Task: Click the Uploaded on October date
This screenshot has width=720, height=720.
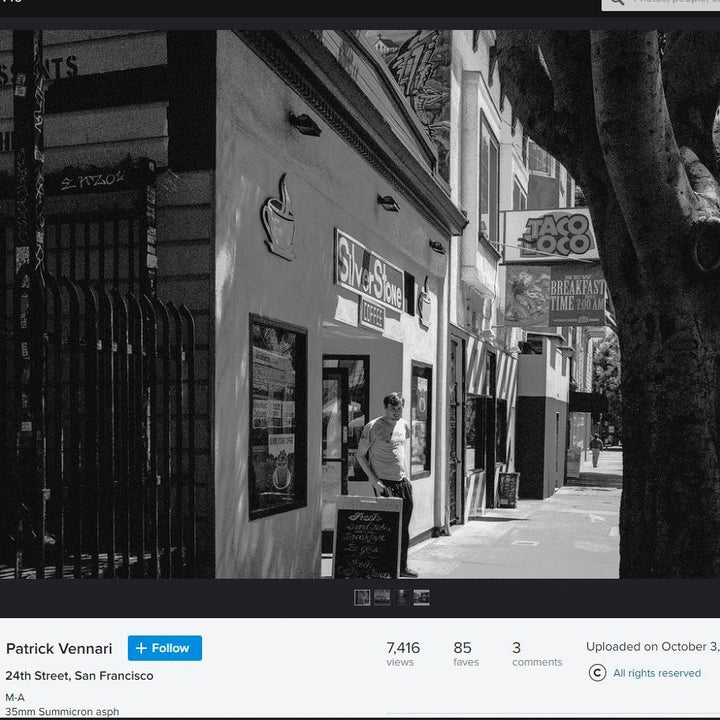Action: click(x=652, y=647)
